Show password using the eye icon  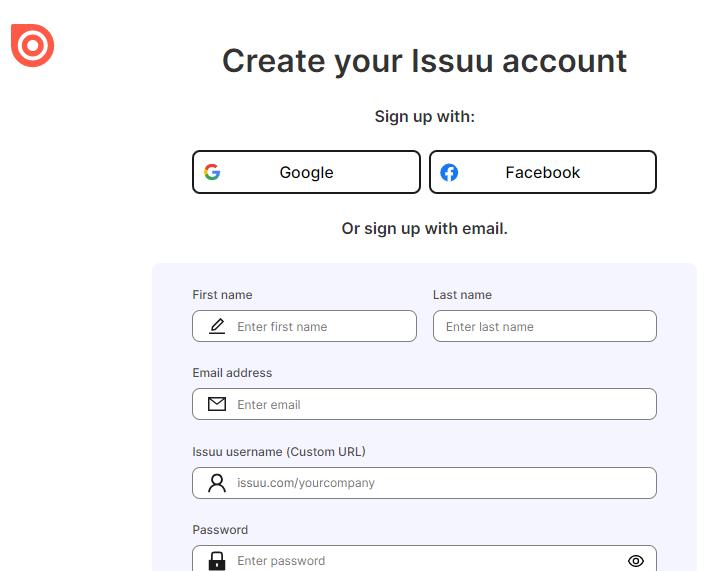coord(635,561)
